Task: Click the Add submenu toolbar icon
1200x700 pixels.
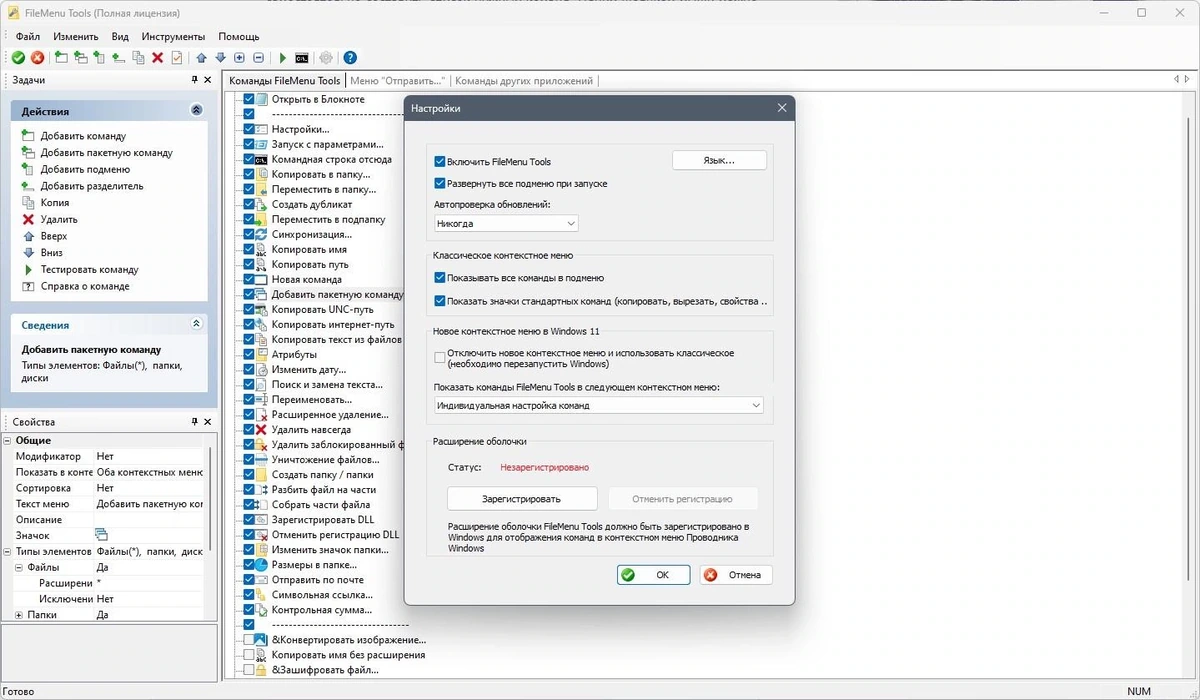Action: [99, 58]
